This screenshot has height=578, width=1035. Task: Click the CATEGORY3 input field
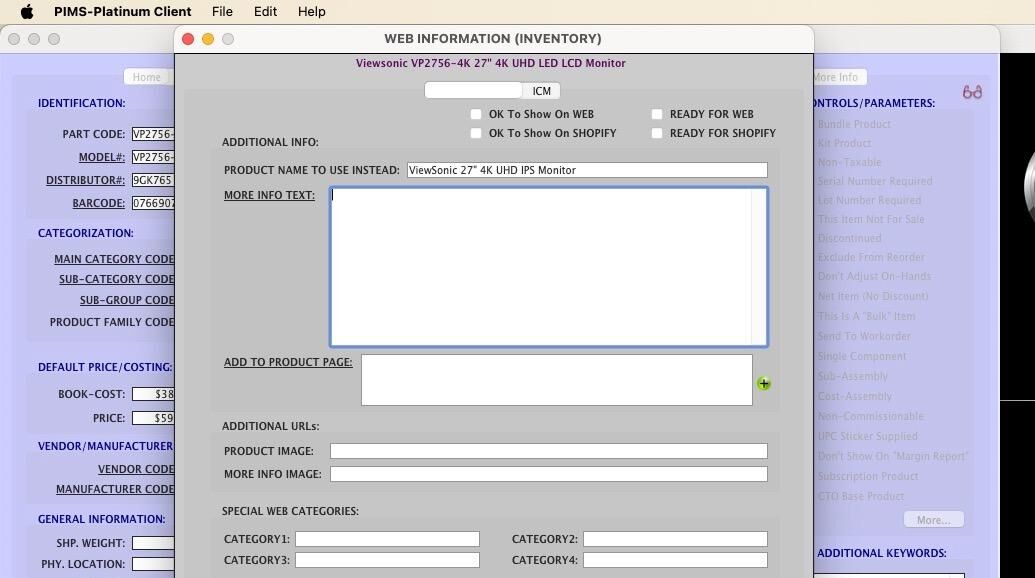click(387, 560)
